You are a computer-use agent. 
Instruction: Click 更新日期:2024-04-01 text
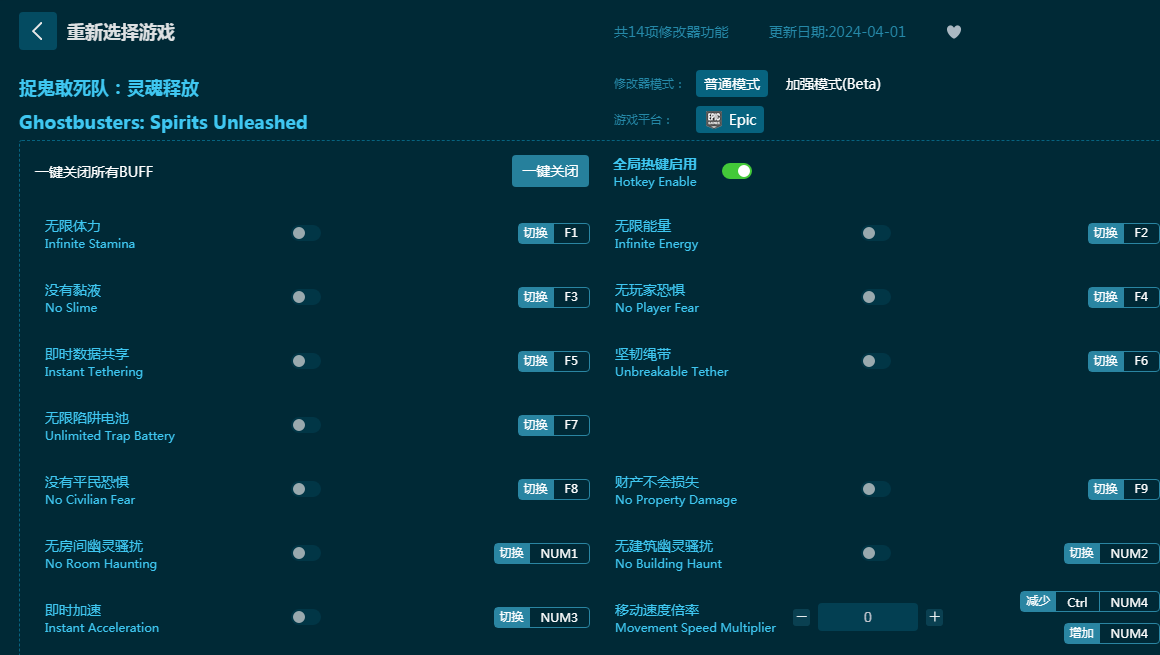tap(837, 32)
